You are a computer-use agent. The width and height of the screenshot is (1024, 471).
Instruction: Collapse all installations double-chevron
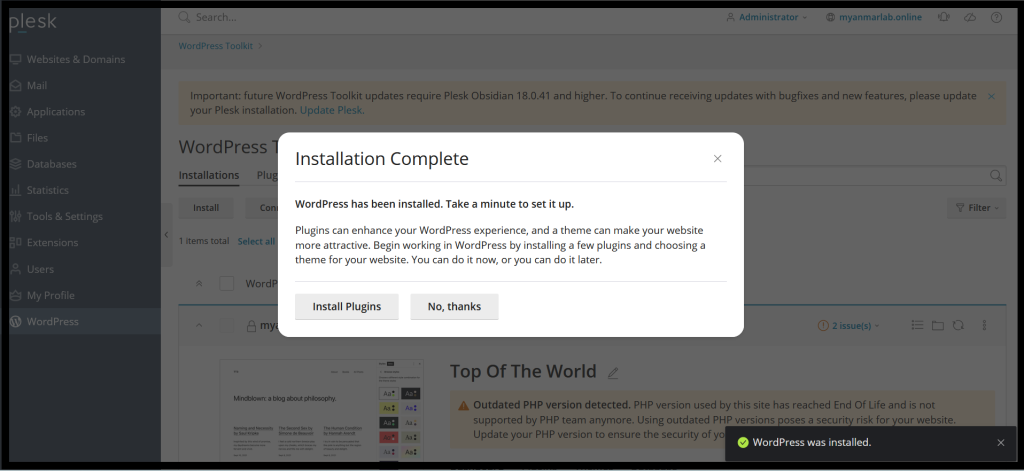[x=199, y=284]
